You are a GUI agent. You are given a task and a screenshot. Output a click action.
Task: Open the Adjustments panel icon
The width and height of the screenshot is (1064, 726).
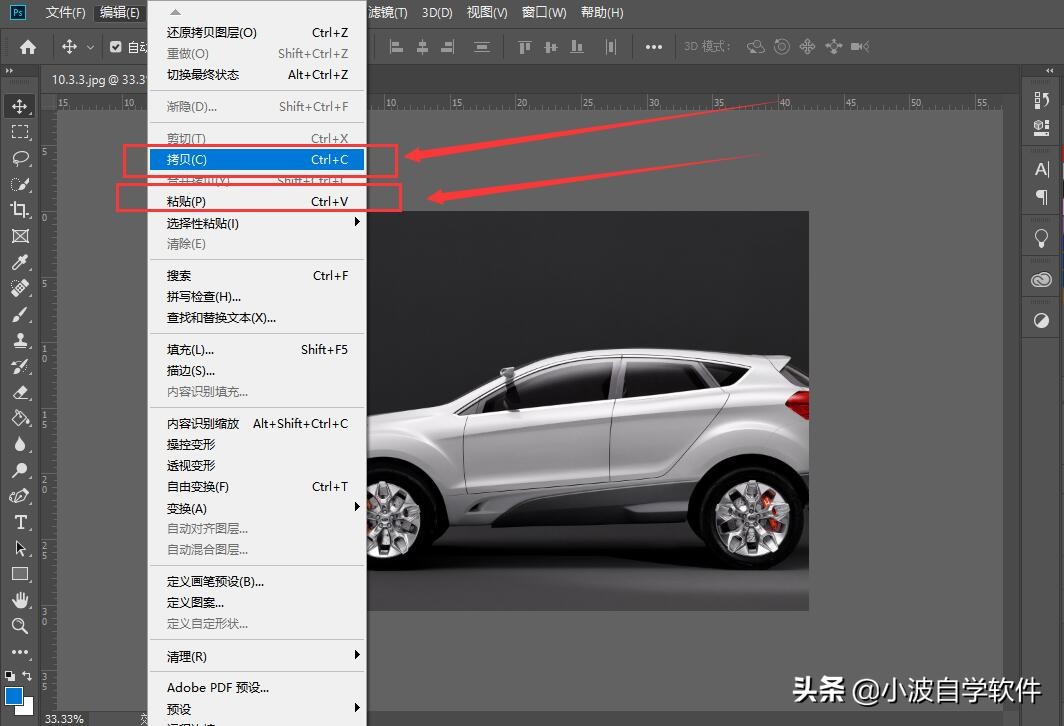[x=1041, y=321]
